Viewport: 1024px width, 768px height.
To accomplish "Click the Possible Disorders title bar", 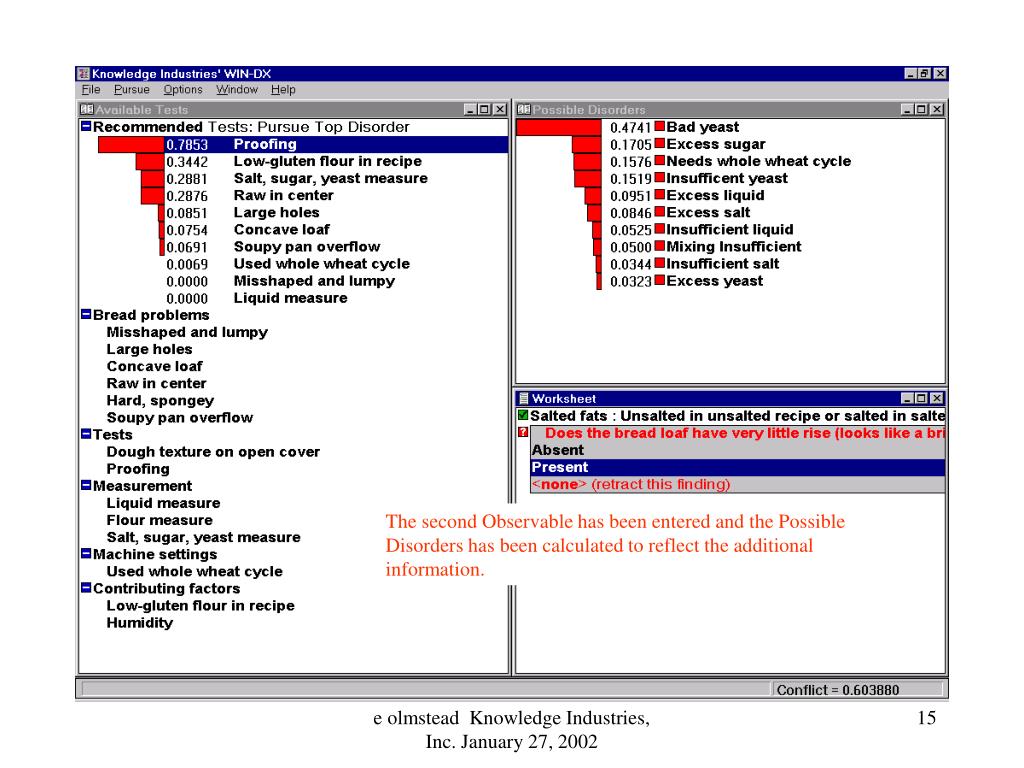I will tap(730, 110).
